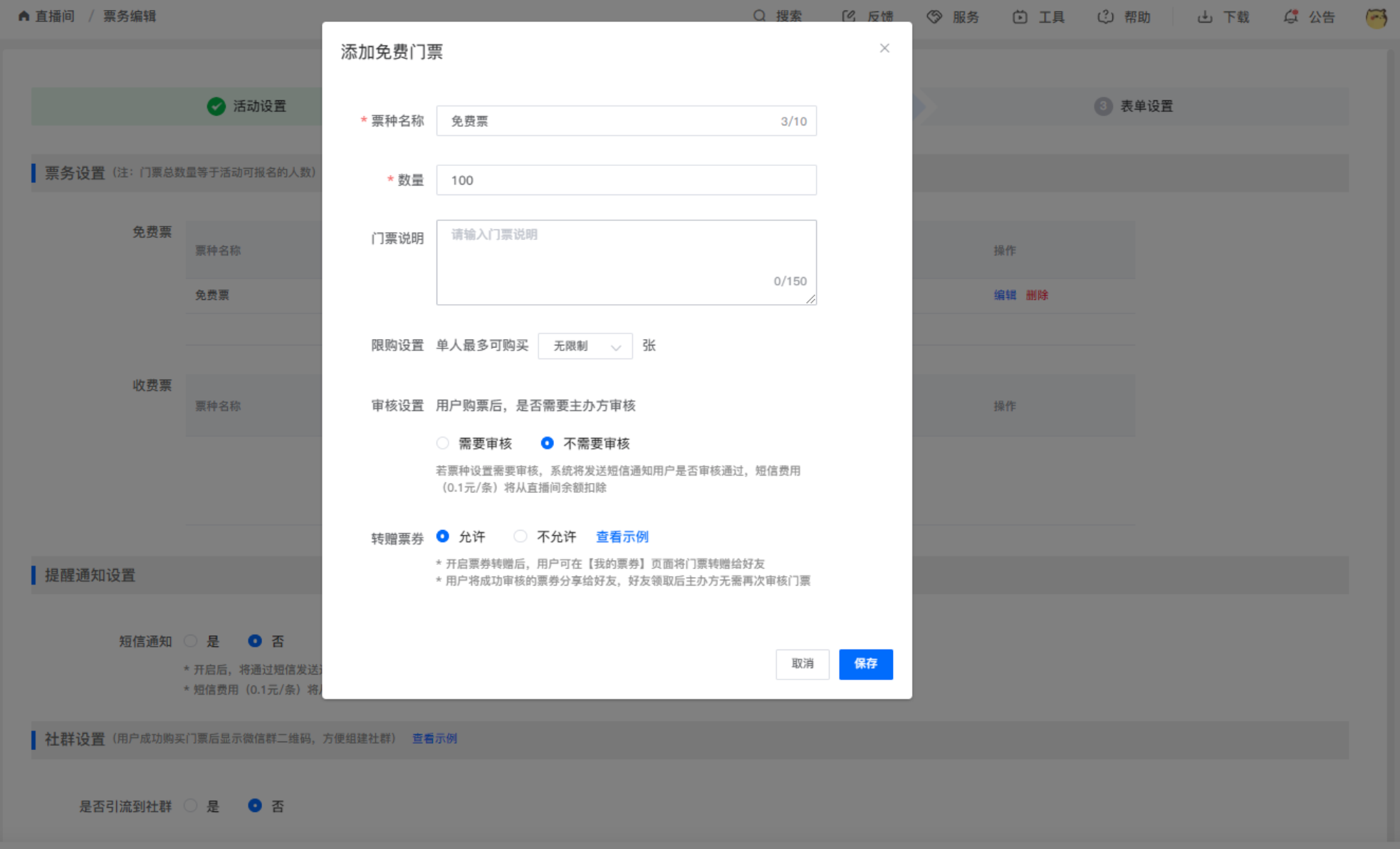Viewport: 1400px width, 849px height.
Task: Click the 下载 download icon
Action: tap(1204, 16)
